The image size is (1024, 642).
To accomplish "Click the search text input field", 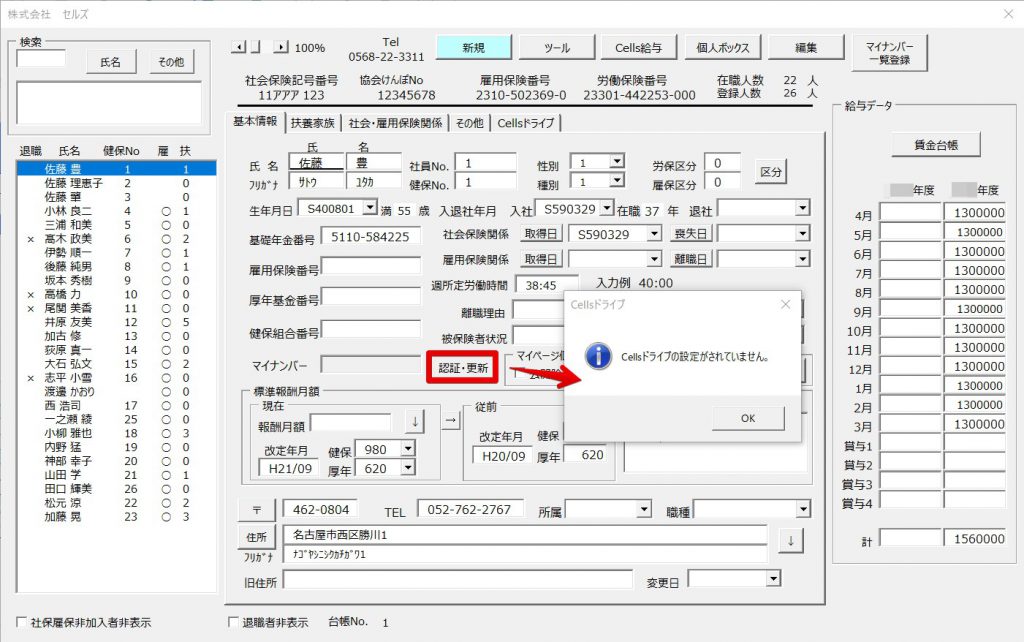I will [41, 59].
